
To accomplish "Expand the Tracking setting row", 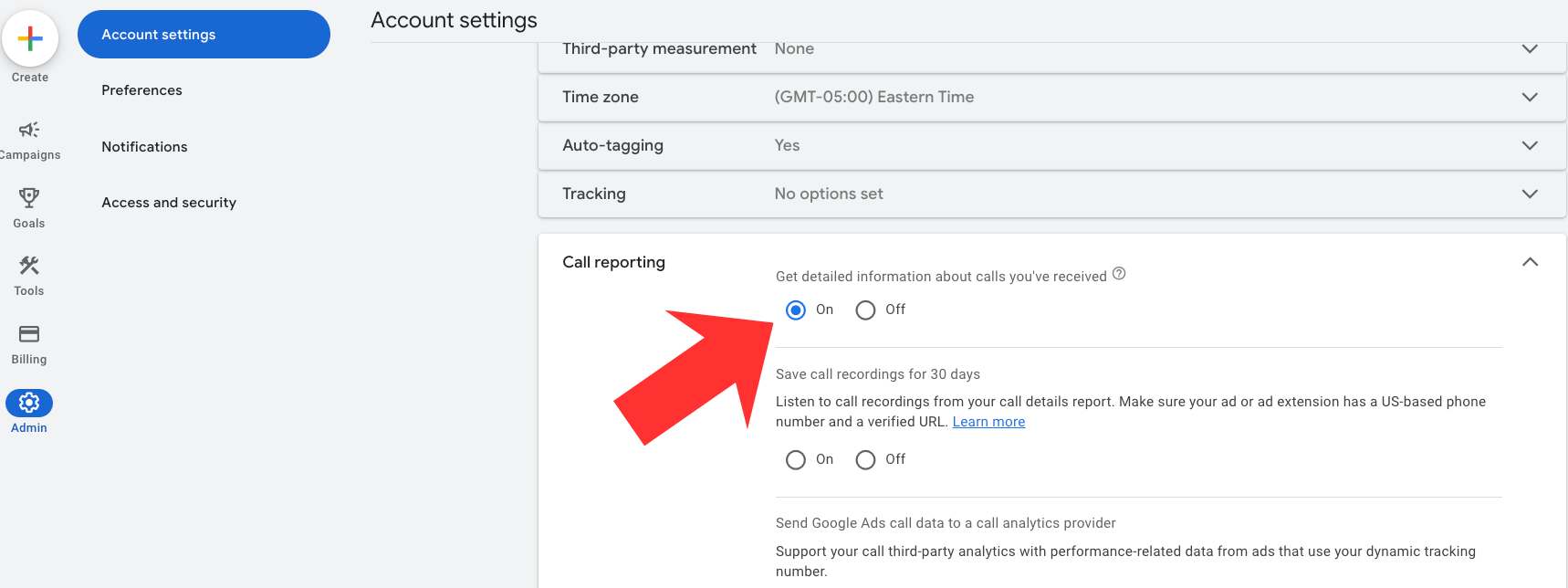I will tap(1530, 194).
